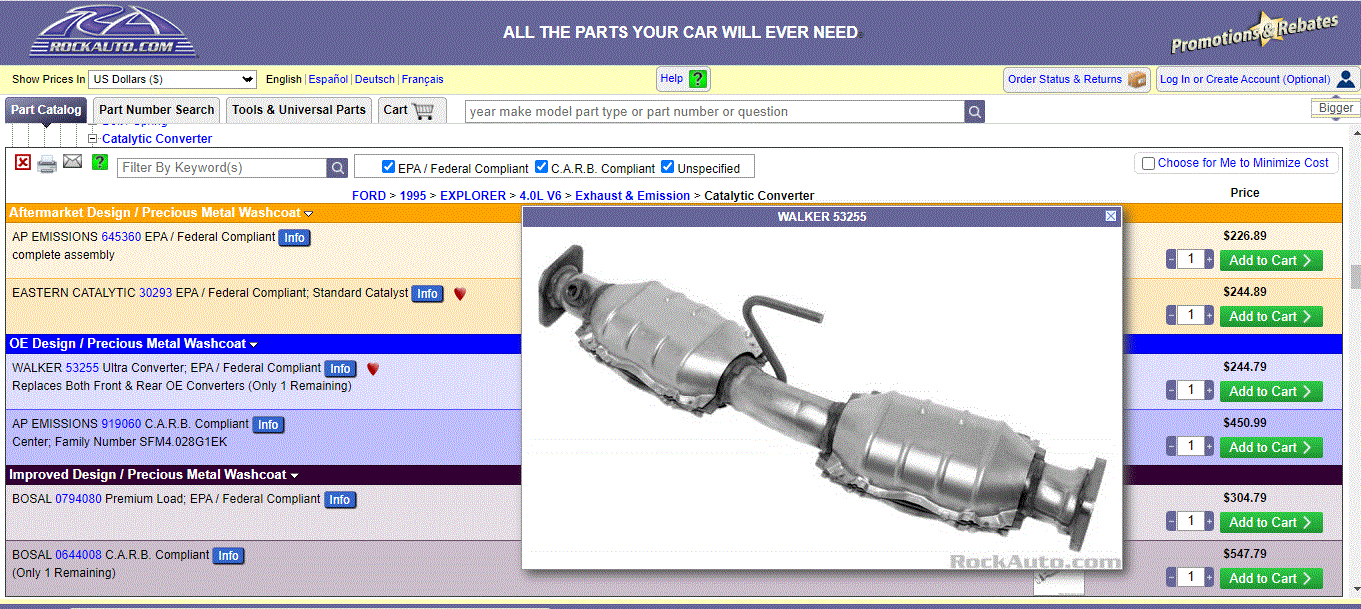This screenshot has width=1361, height=609.
Task: Click heart icon beside WALKER 53255
Action: coord(373,369)
